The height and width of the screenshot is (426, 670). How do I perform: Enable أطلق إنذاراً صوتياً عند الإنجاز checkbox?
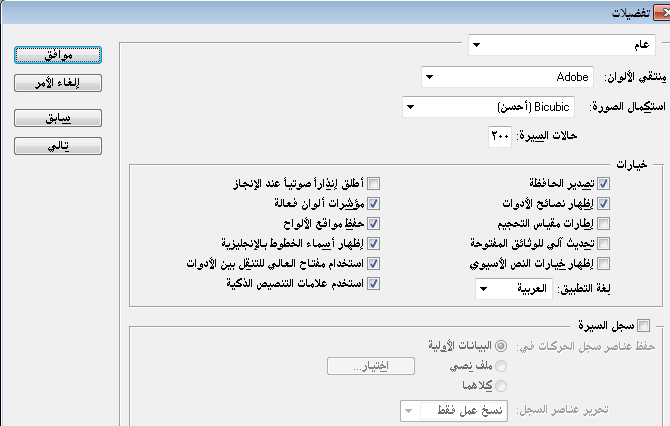tap(374, 184)
